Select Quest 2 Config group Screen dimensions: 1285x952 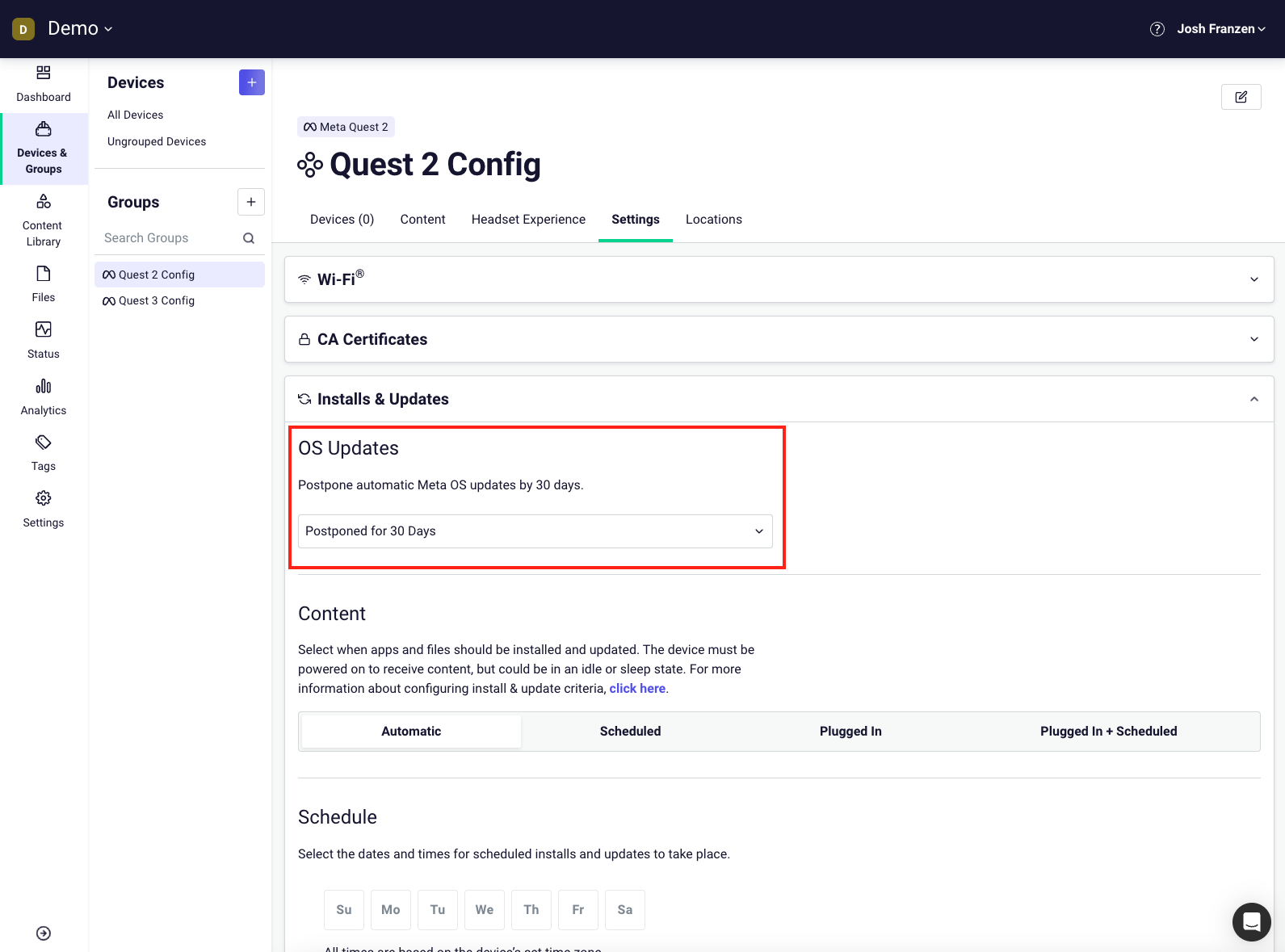coord(179,275)
